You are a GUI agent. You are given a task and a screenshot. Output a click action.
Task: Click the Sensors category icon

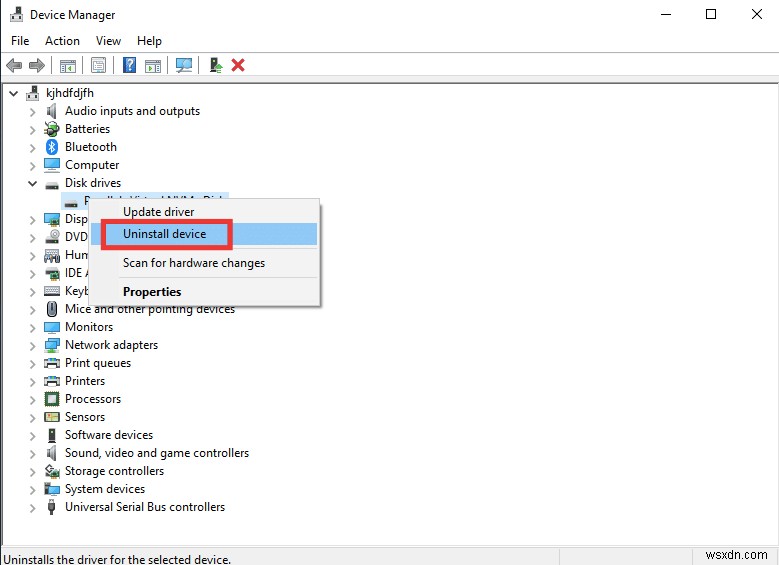tap(52, 417)
